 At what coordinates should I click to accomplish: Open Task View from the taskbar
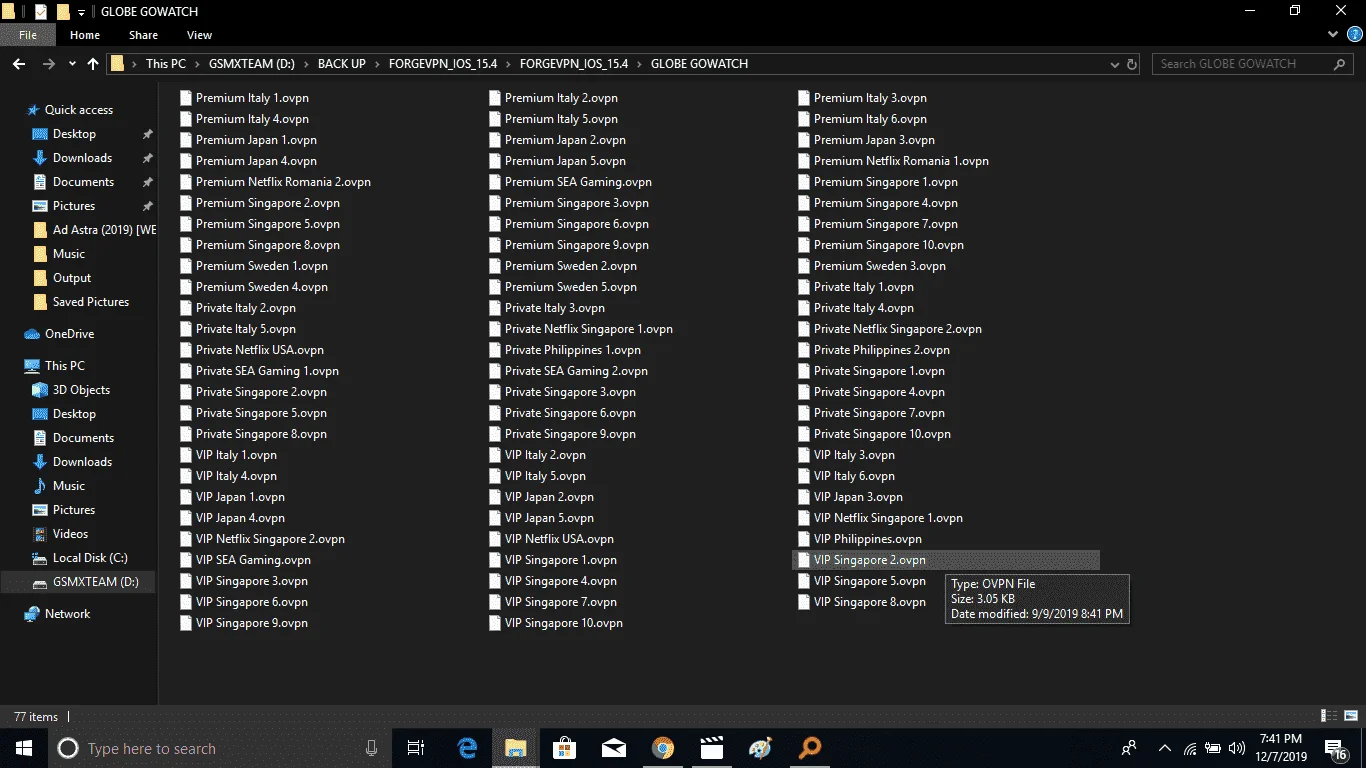point(416,748)
